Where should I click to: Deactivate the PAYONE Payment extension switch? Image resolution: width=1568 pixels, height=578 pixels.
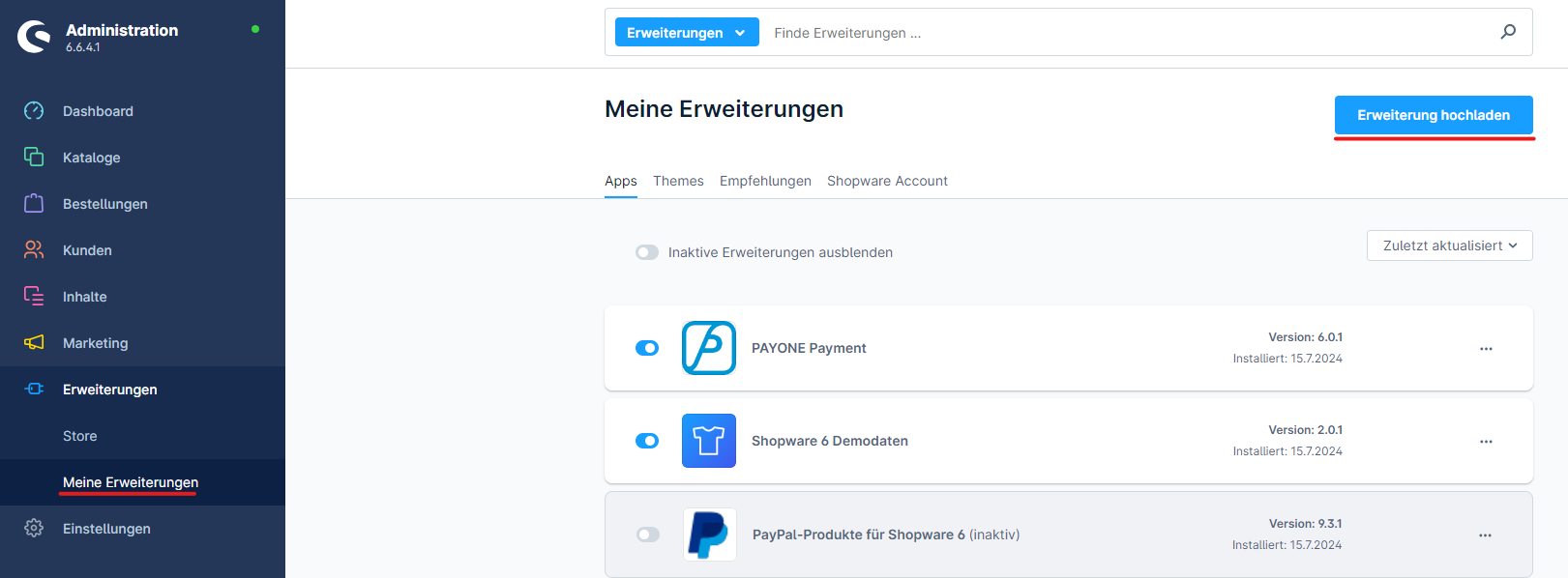click(x=647, y=348)
